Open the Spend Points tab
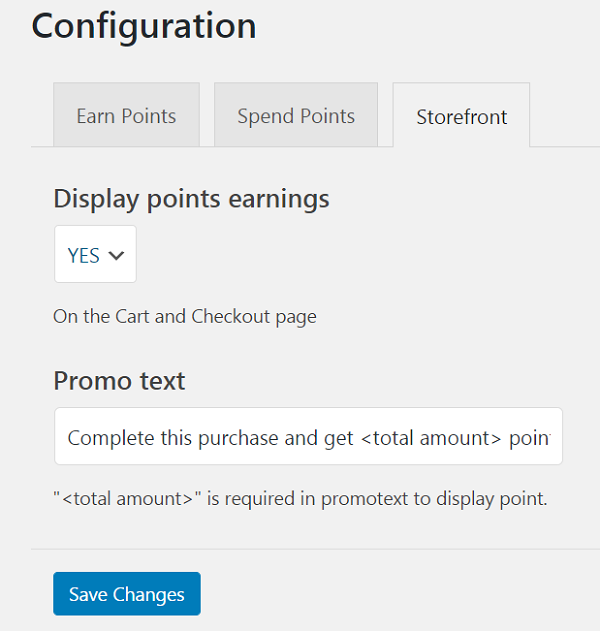The height and width of the screenshot is (631, 600). 296,116
